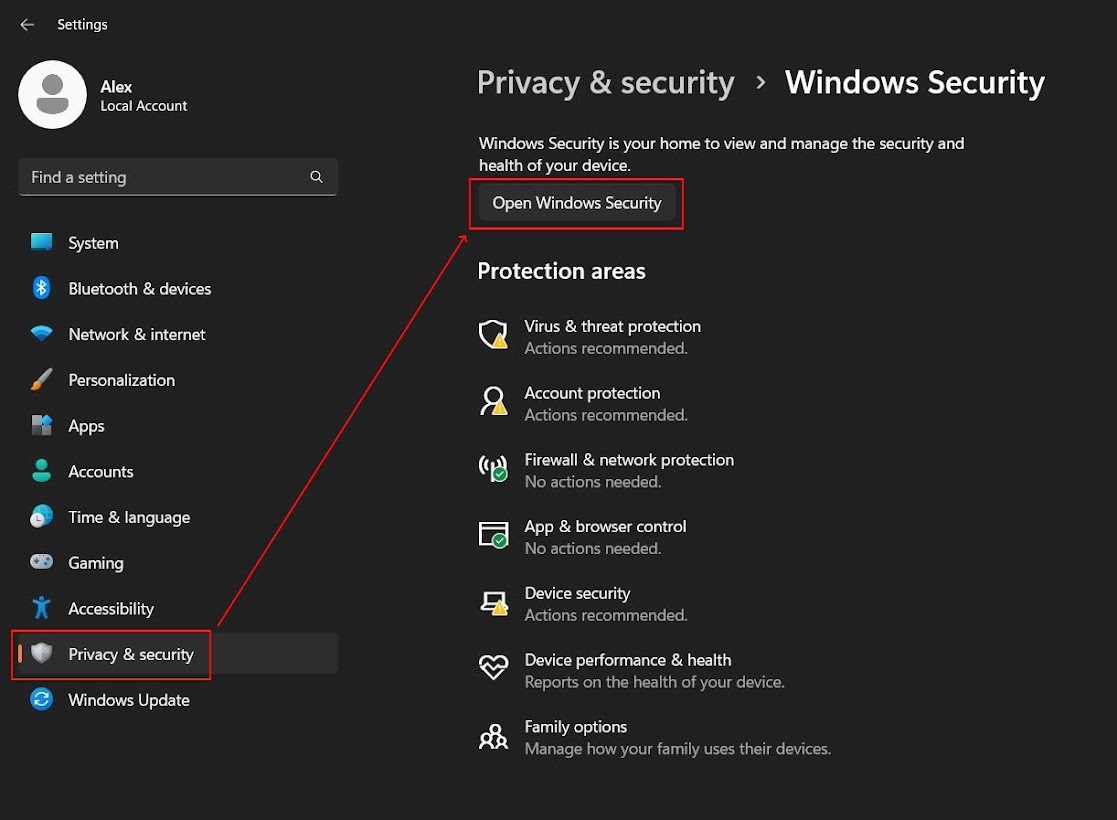Select Network & internet in sidebar
The height and width of the screenshot is (820, 1117).
tap(136, 335)
